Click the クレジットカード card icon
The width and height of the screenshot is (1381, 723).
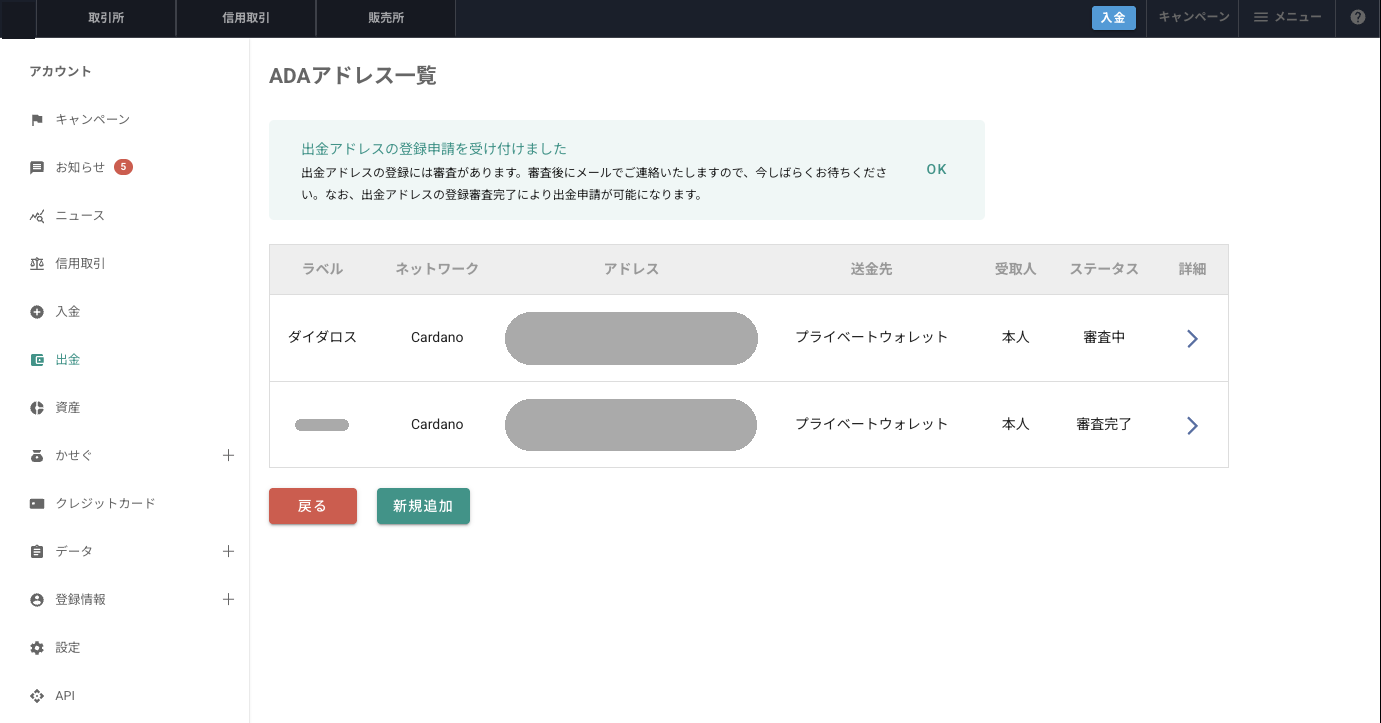pyautogui.click(x=37, y=504)
